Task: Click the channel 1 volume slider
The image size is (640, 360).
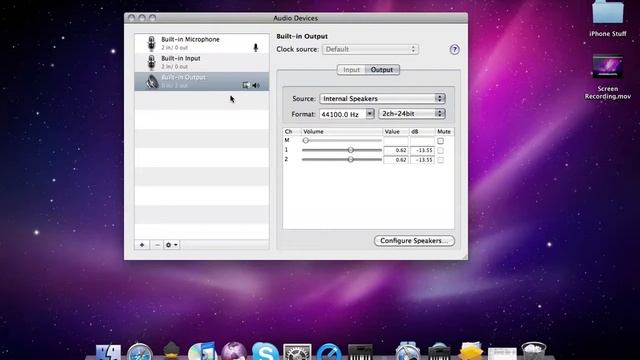Action: click(342, 150)
